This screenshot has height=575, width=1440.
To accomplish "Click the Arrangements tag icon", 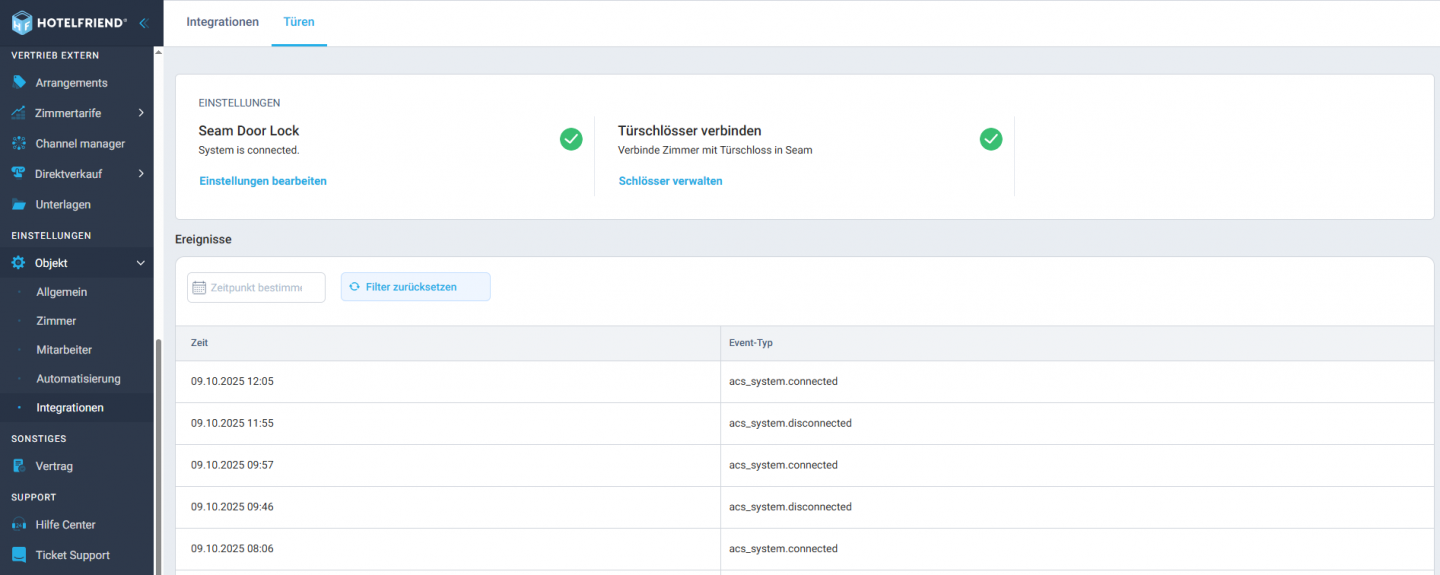I will pos(18,82).
